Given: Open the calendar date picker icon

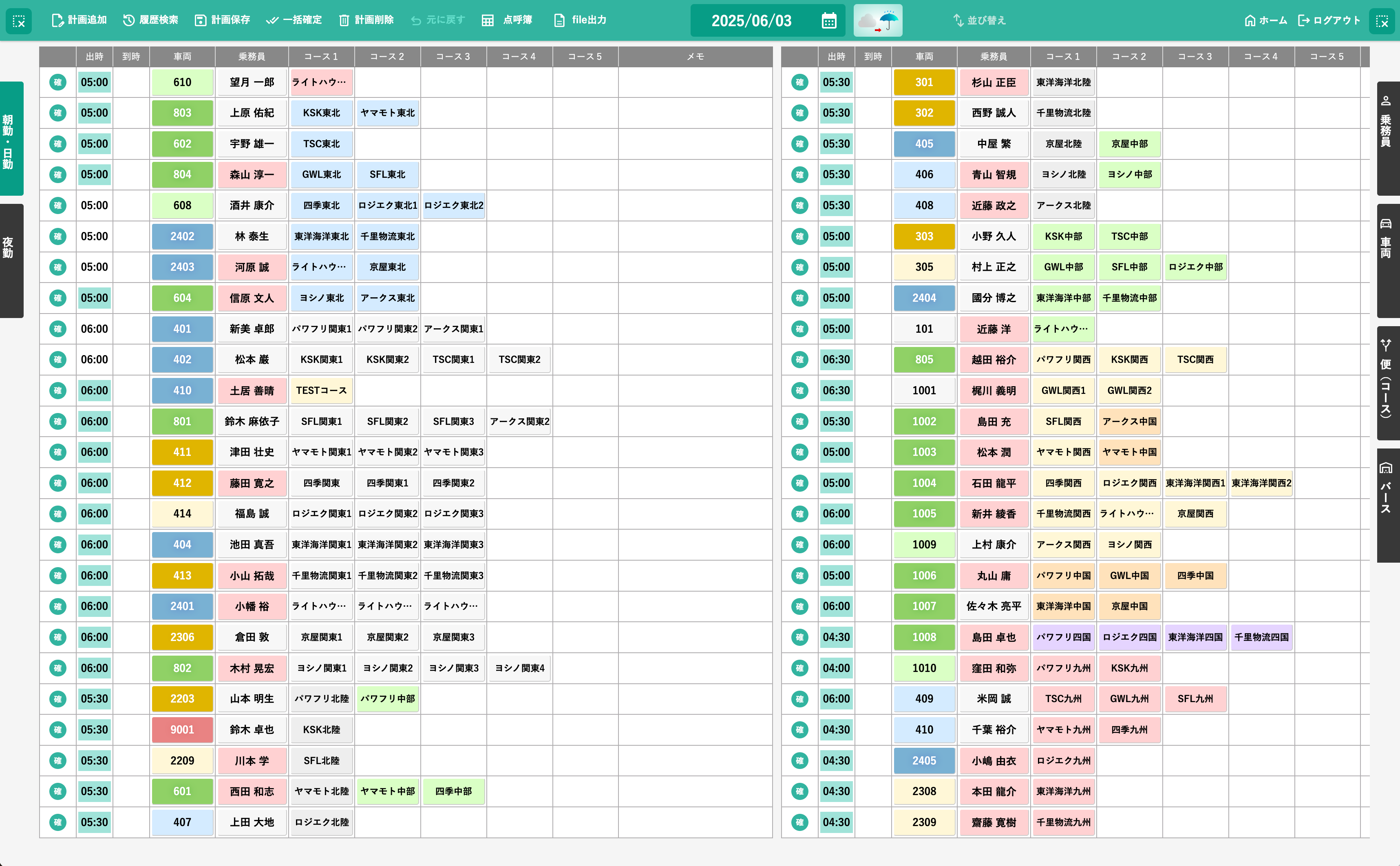Looking at the screenshot, I should tap(828, 21).
